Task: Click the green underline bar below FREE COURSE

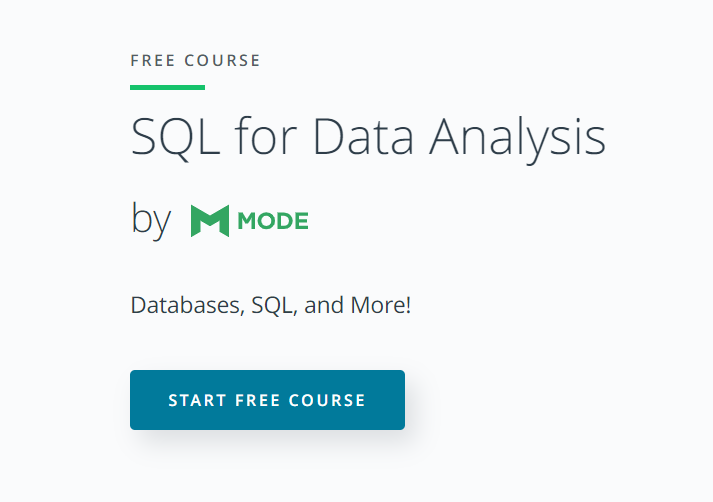Action: pos(167,87)
